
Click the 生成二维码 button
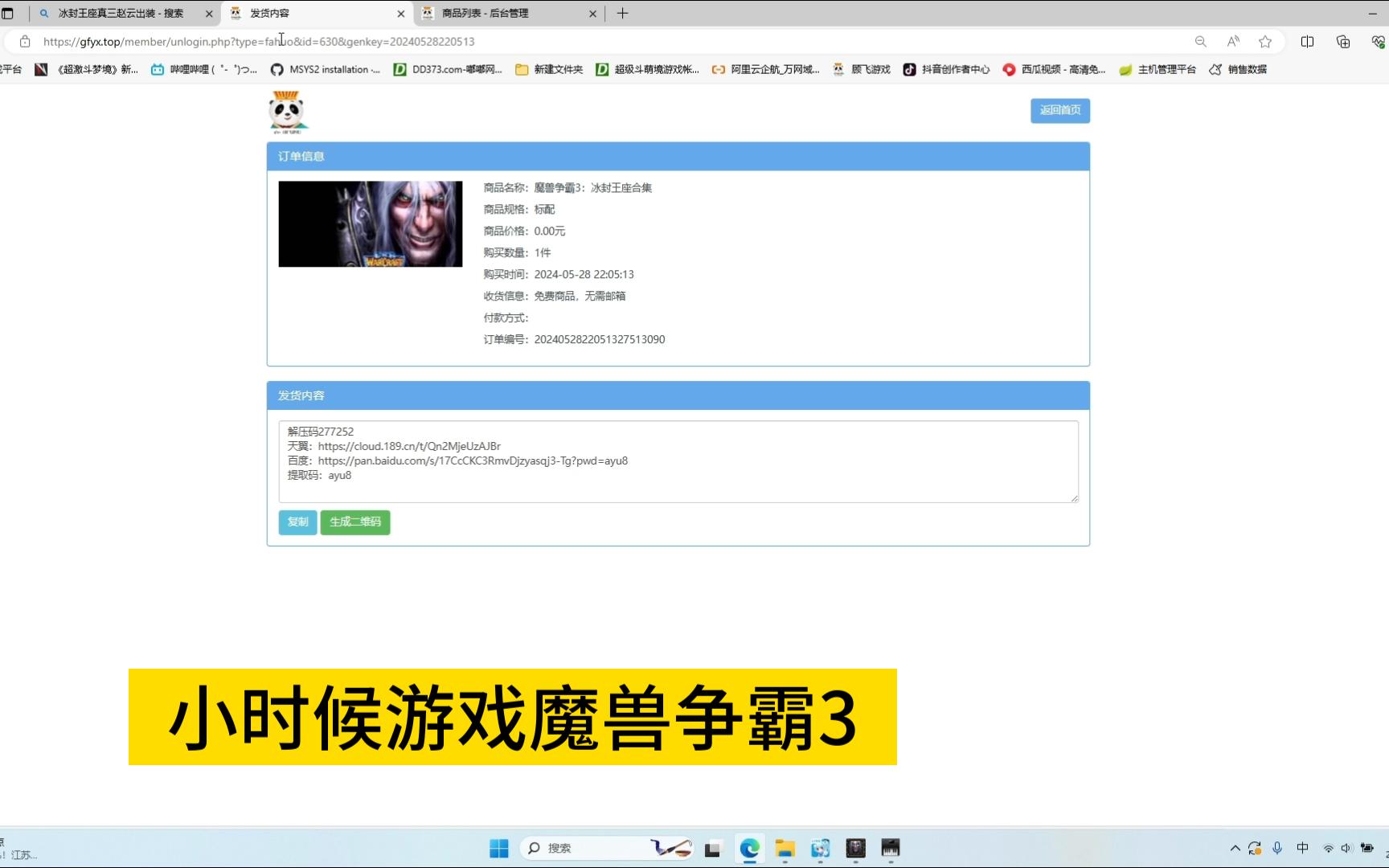coord(354,522)
